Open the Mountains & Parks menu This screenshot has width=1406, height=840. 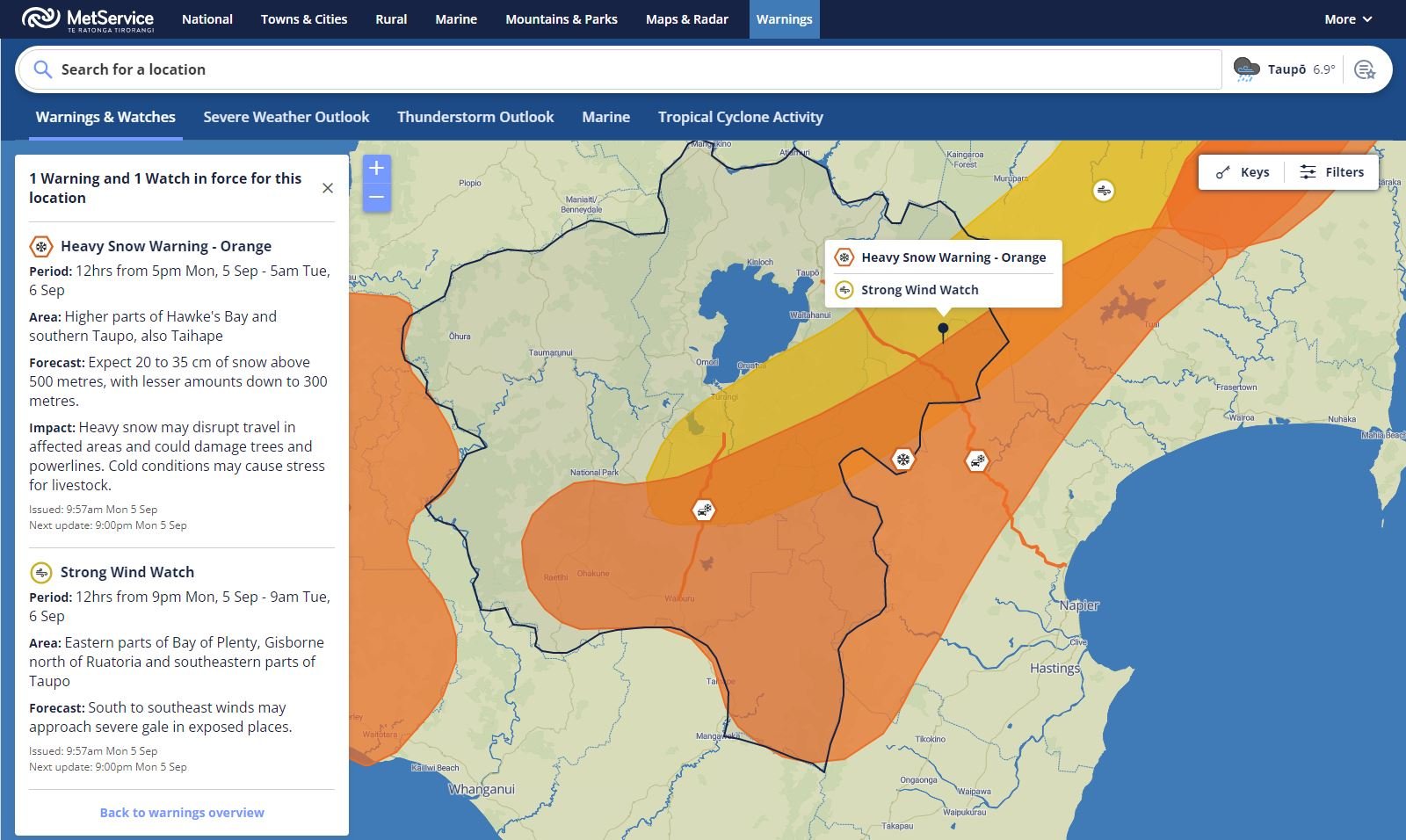pos(562,19)
